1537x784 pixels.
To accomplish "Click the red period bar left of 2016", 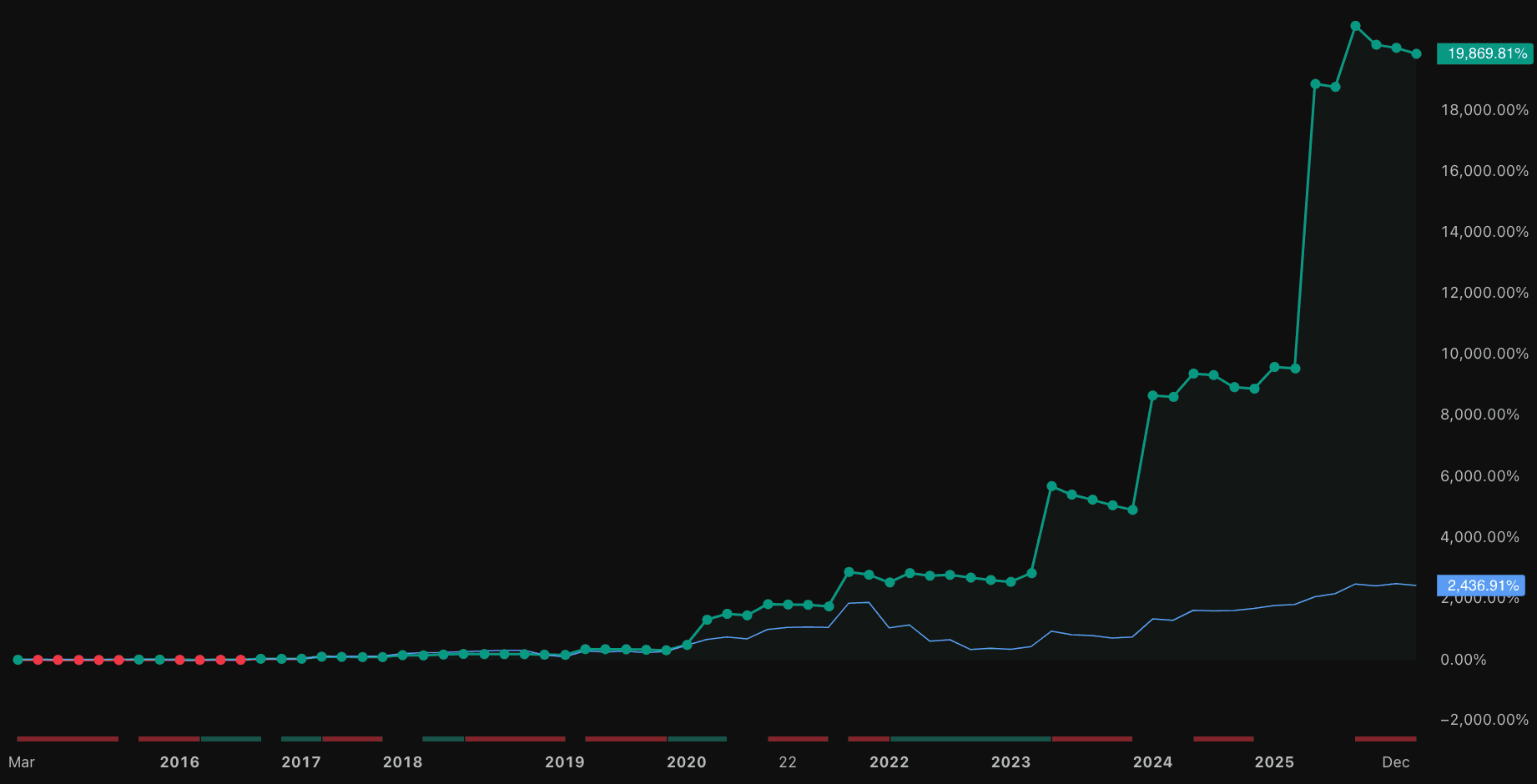I will [x=67, y=739].
